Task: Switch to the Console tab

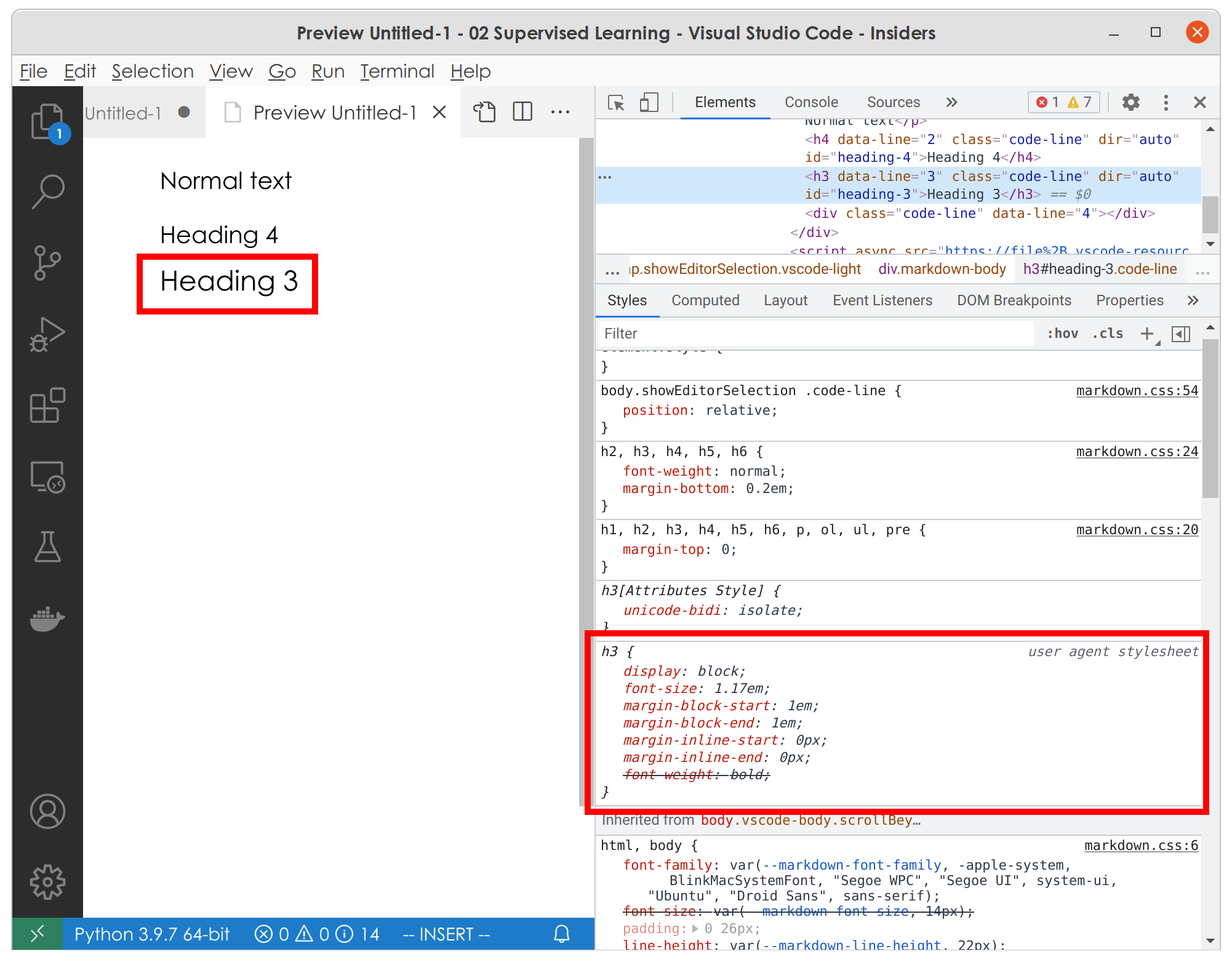Action: pos(811,102)
